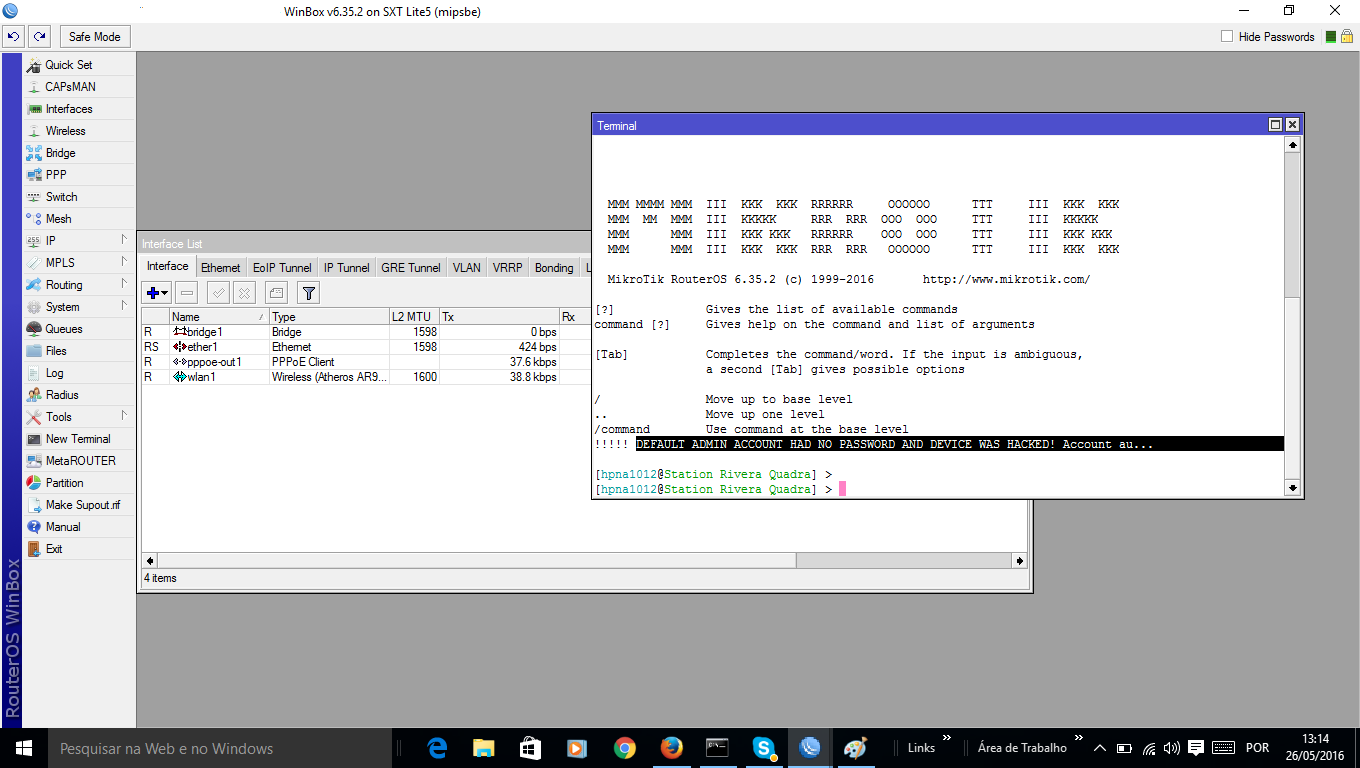Image resolution: width=1360 pixels, height=768 pixels.
Task: Open the Wireless menu
Action: pos(79,131)
